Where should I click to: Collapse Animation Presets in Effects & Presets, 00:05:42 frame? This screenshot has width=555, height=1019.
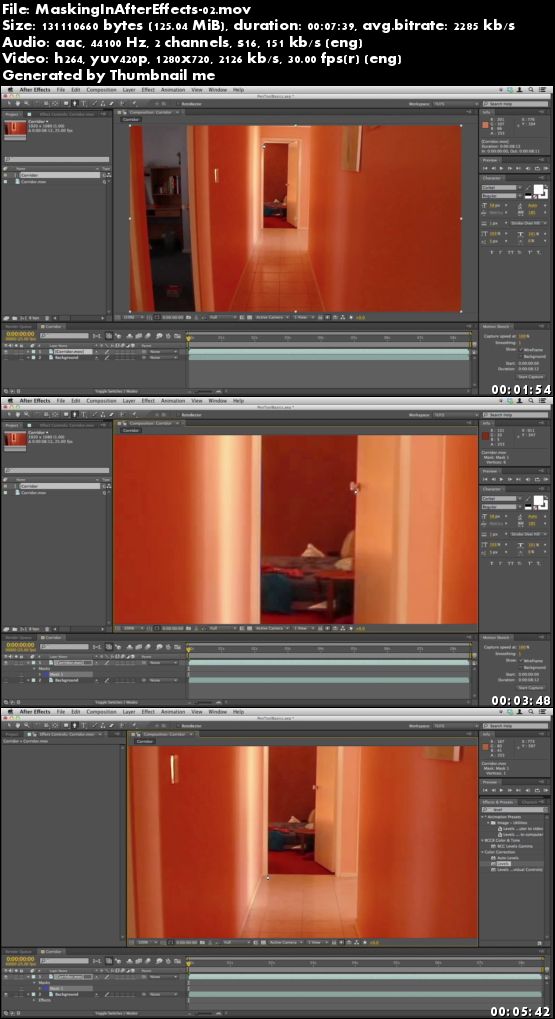pos(482,817)
